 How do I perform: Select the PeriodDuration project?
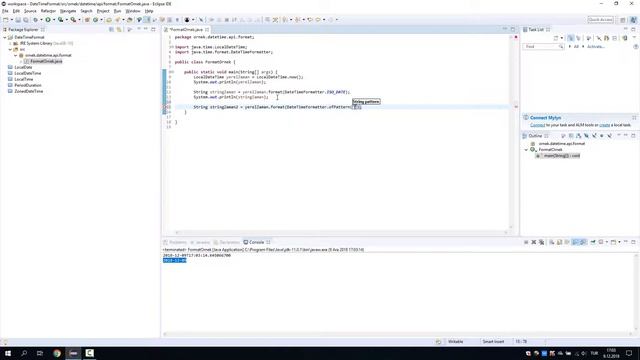coord(28,85)
